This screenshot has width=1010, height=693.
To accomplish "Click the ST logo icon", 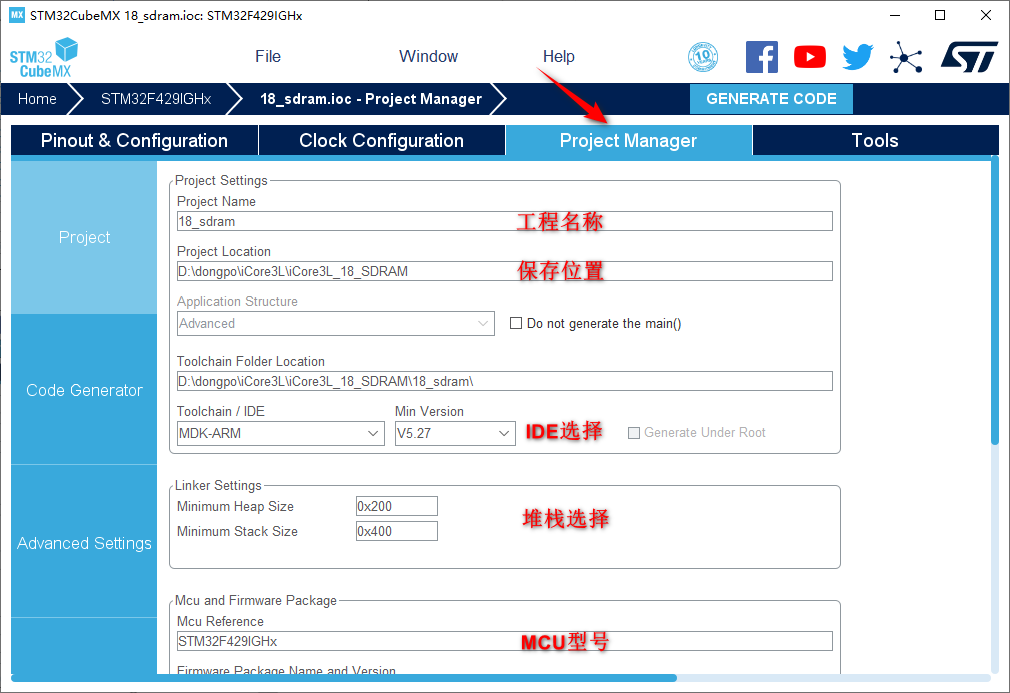I will tap(968, 57).
